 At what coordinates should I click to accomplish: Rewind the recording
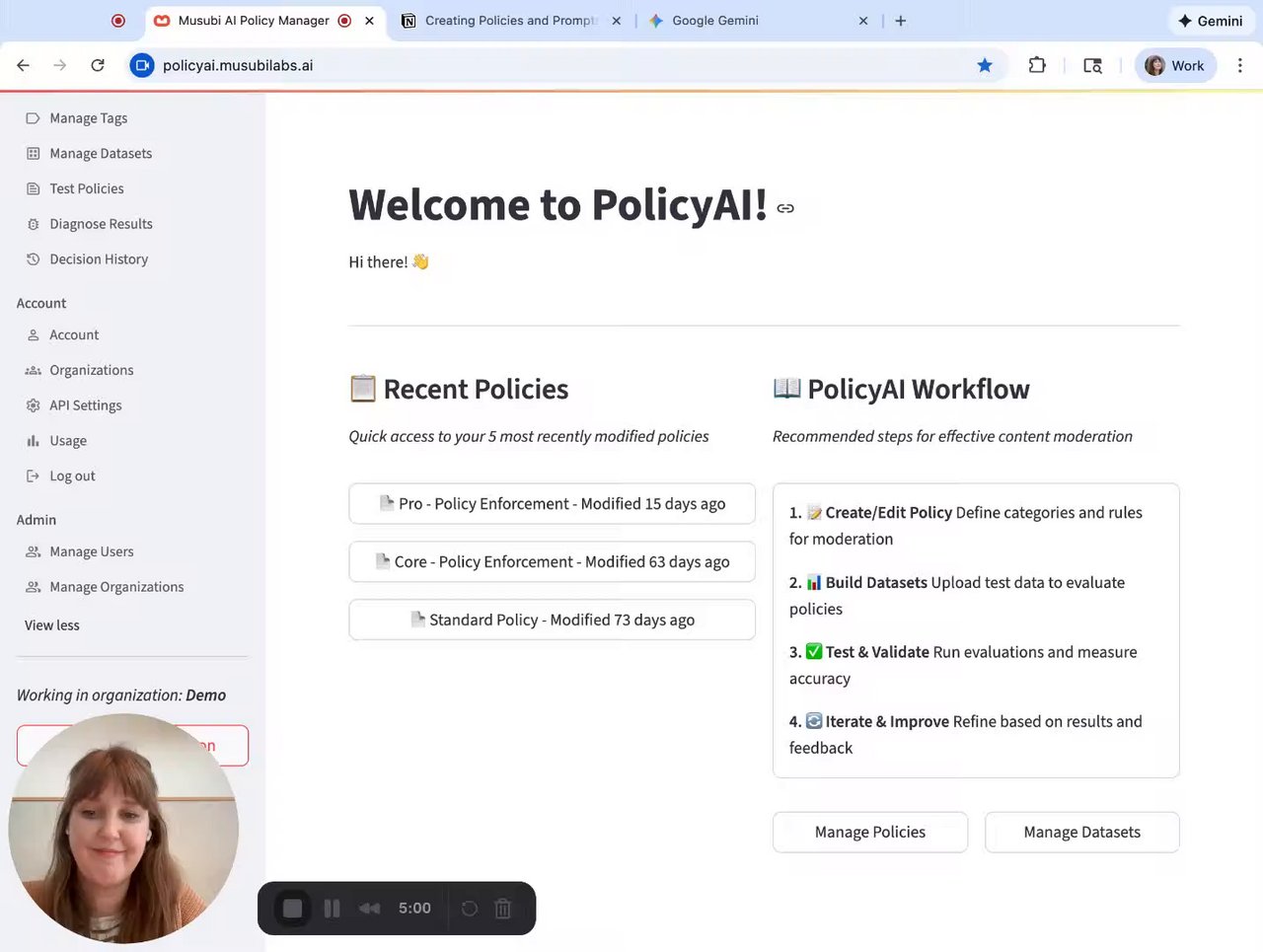pyautogui.click(x=369, y=909)
